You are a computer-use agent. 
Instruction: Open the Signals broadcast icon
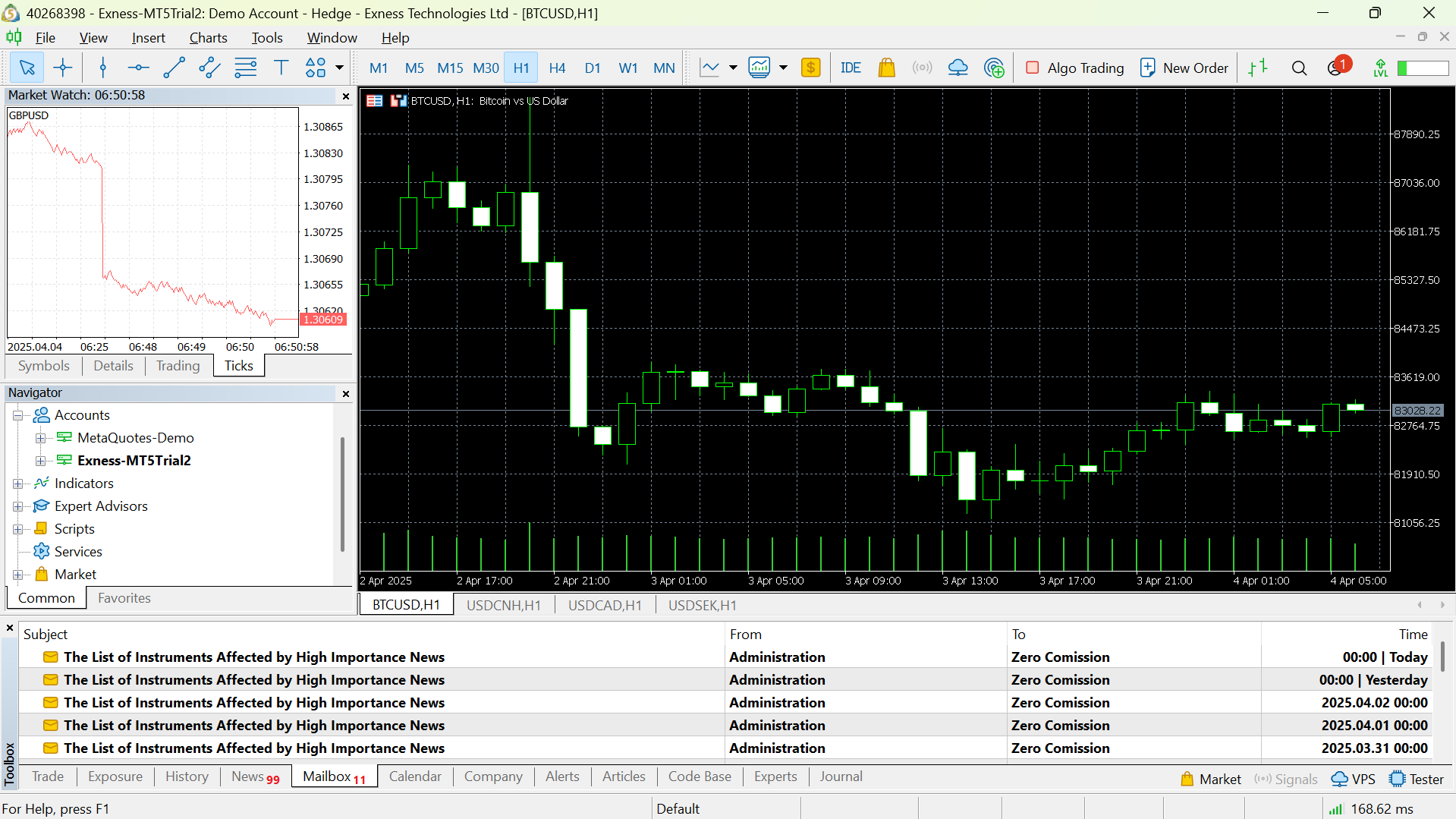(x=922, y=68)
